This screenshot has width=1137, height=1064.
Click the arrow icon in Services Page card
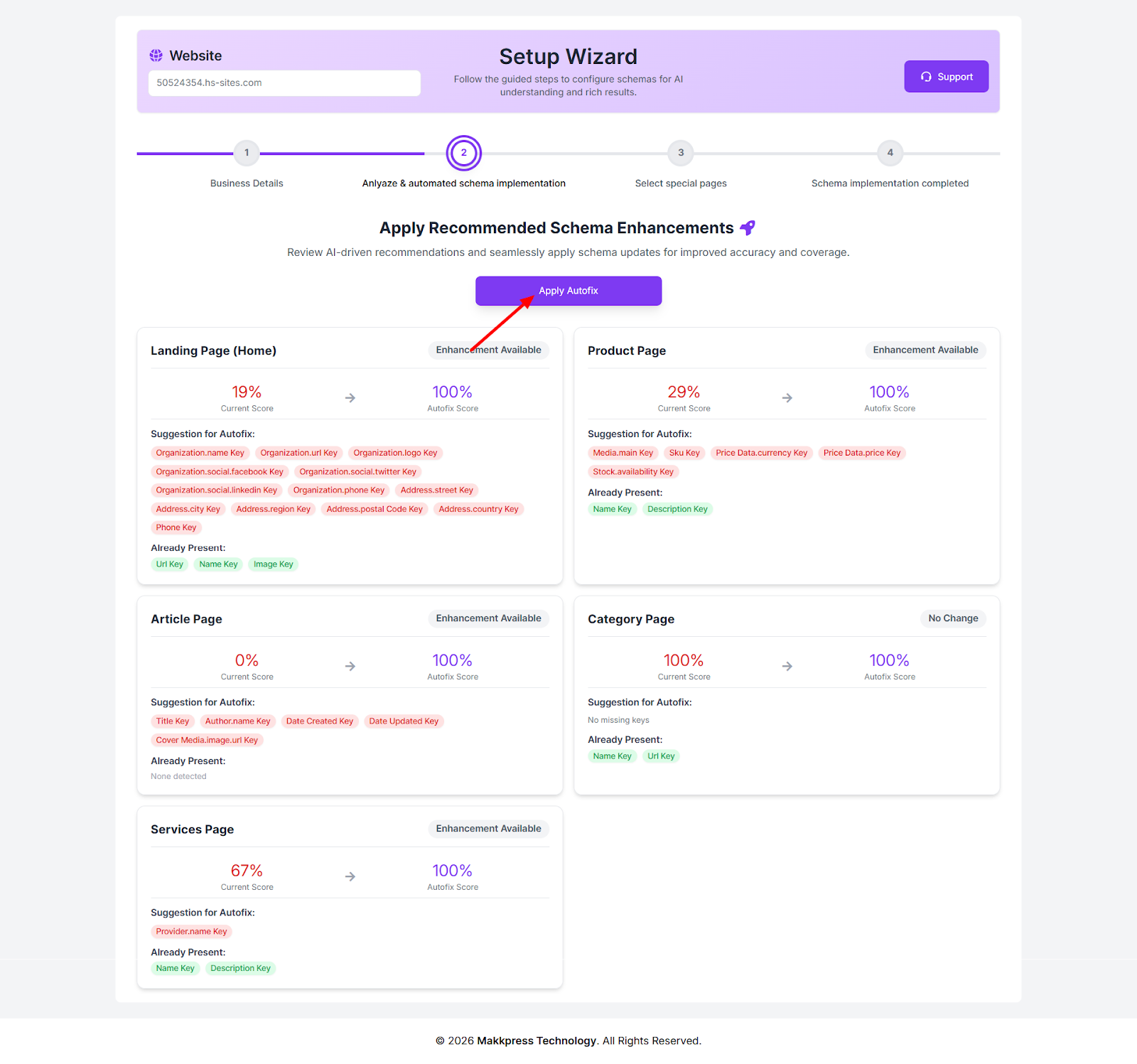pyautogui.click(x=350, y=877)
